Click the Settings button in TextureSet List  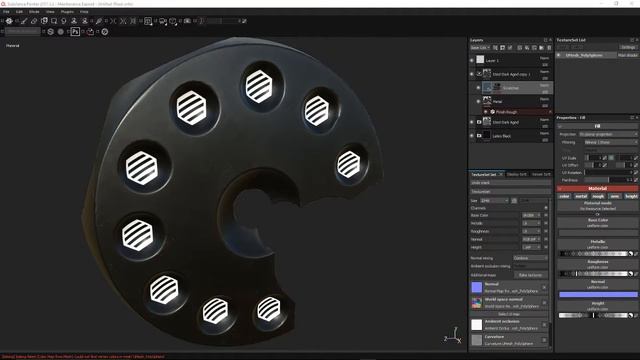[628, 47]
